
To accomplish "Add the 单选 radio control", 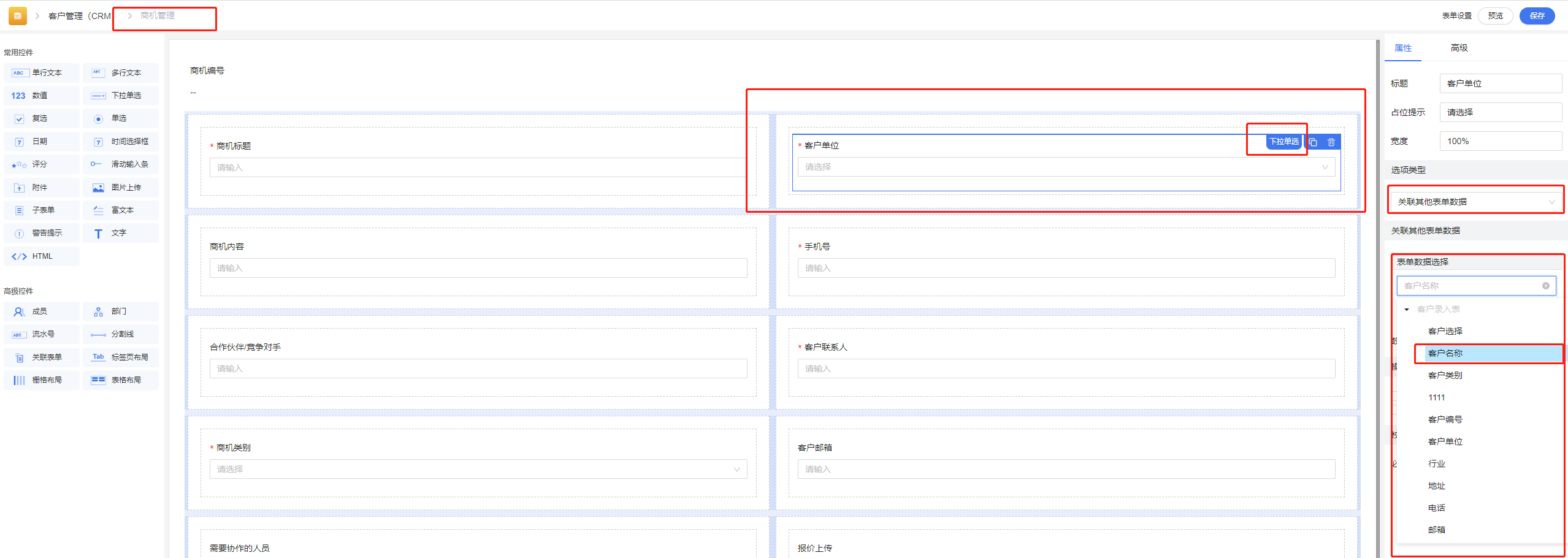I will click(x=120, y=118).
